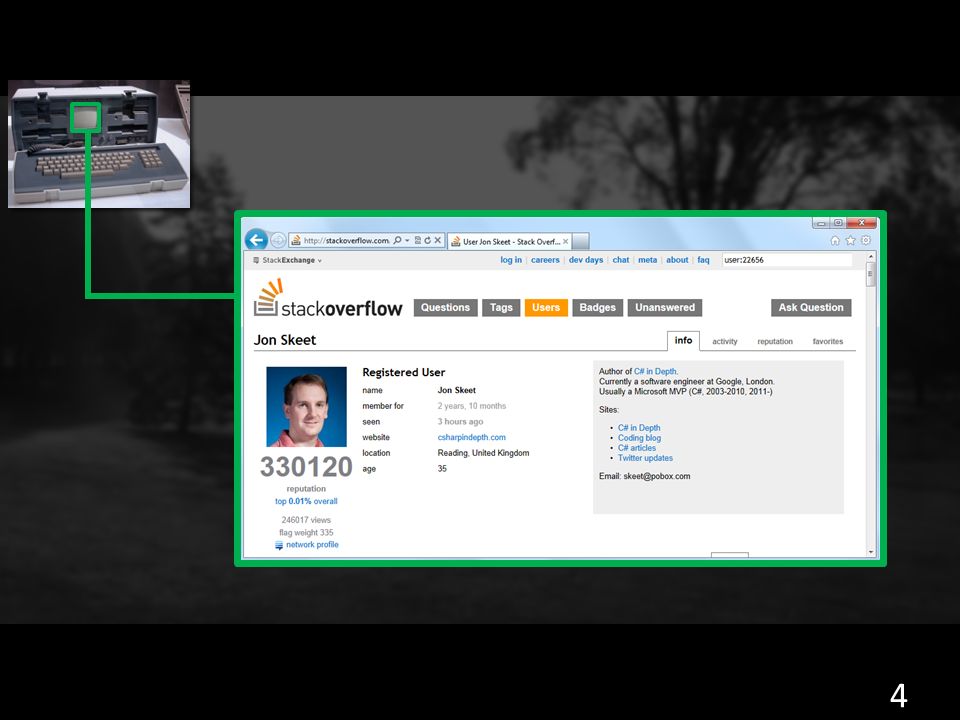Image resolution: width=960 pixels, height=720 pixels.
Task: Select the User Jon Skeet tab
Action: point(509,242)
